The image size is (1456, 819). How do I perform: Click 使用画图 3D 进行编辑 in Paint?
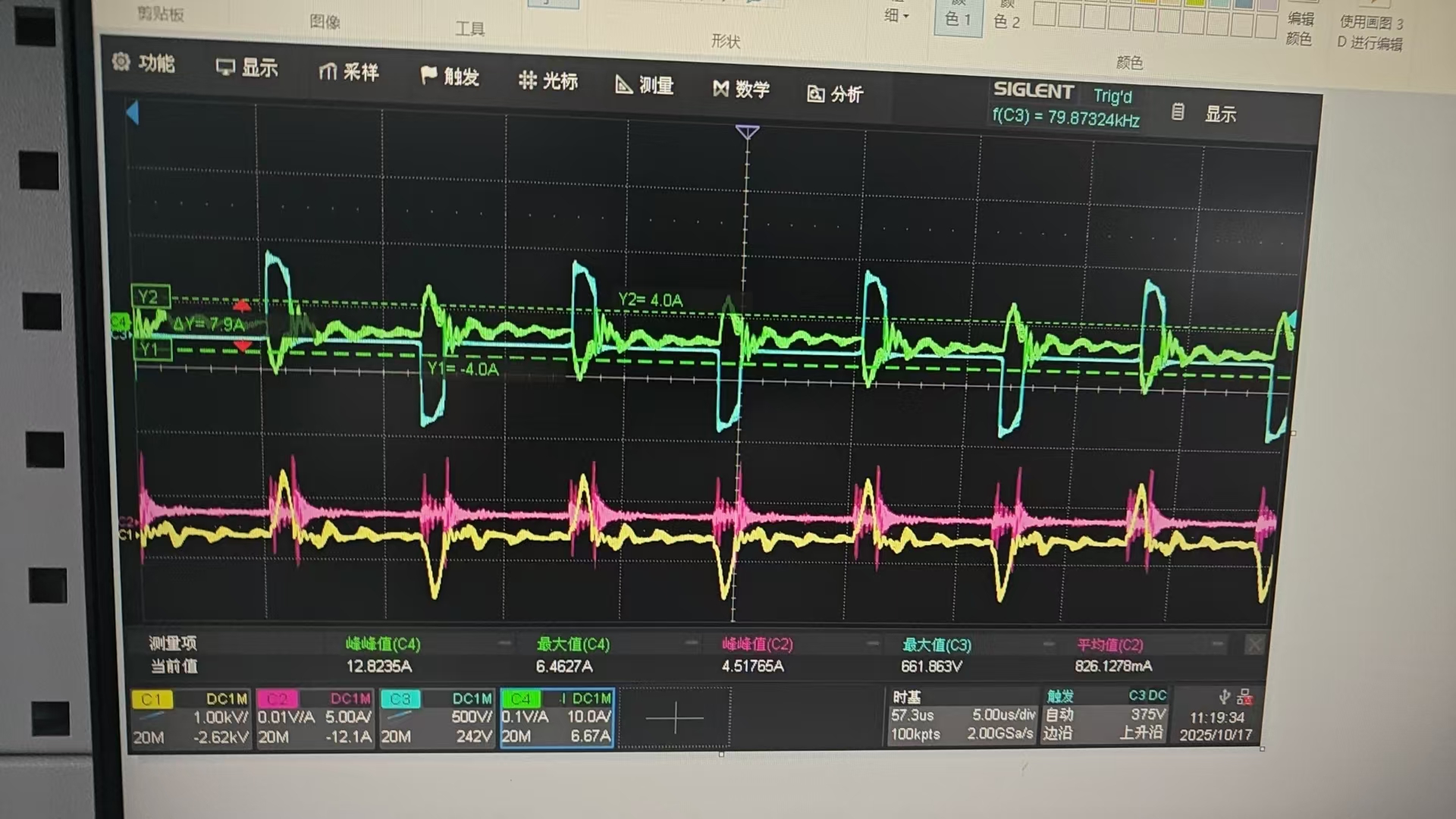(x=1370, y=33)
